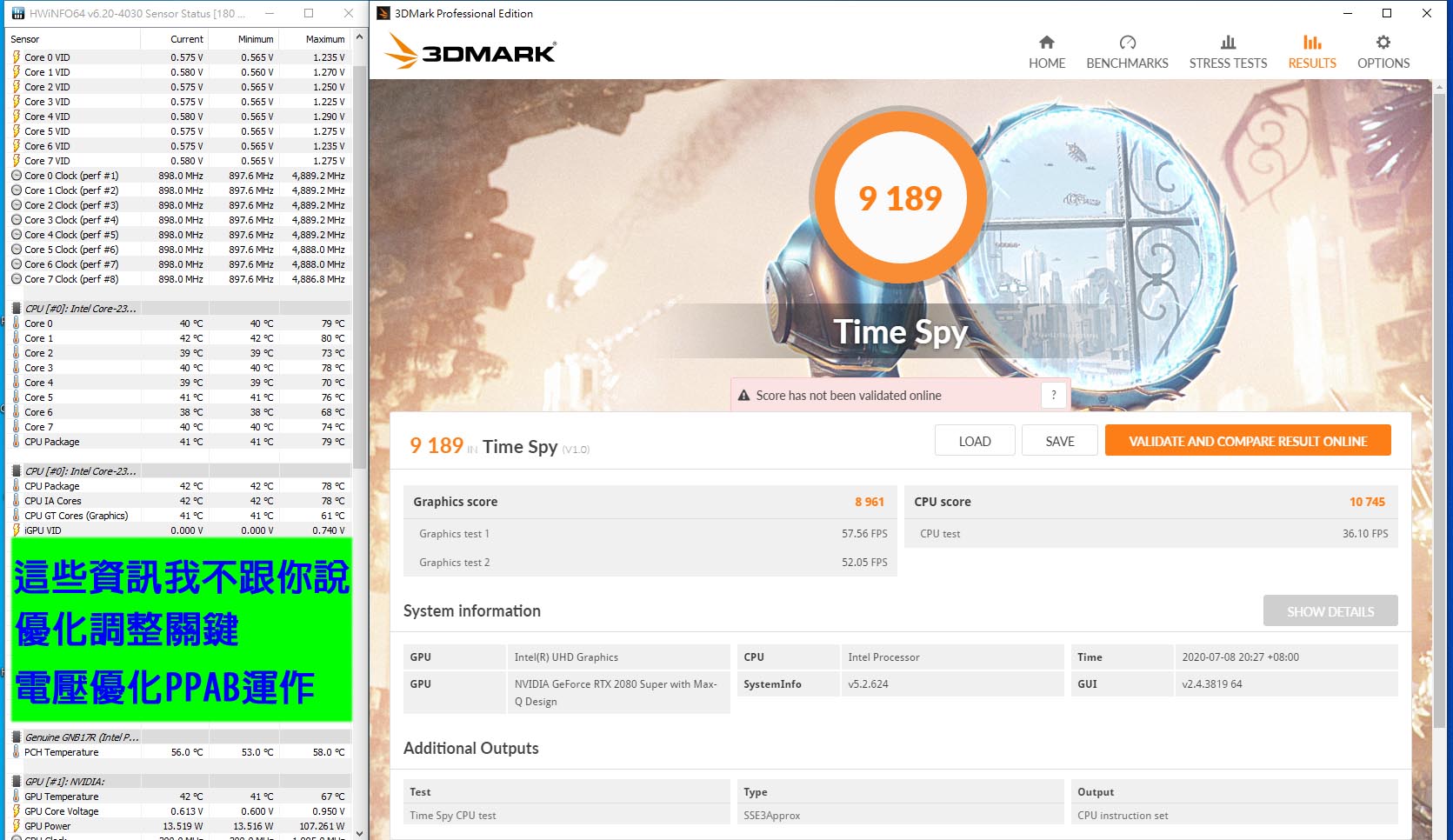Click the question mark help button
The height and width of the screenshot is (840, 1453).
pyautogui.click(x=1054, y=395)
